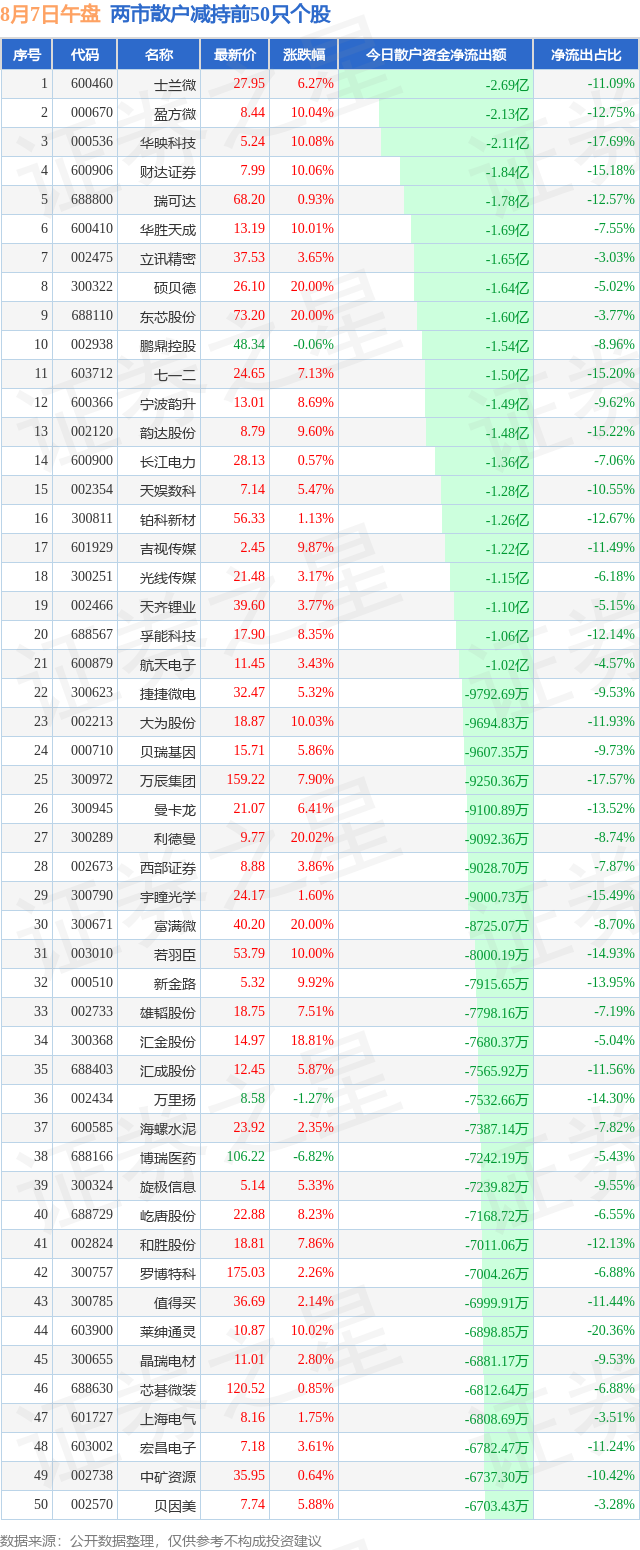The height and width of the screenshot is (1550, 640).
Task: Select stock name 旋极信息
Action: pyautogui.click(x=168, y=1186)
